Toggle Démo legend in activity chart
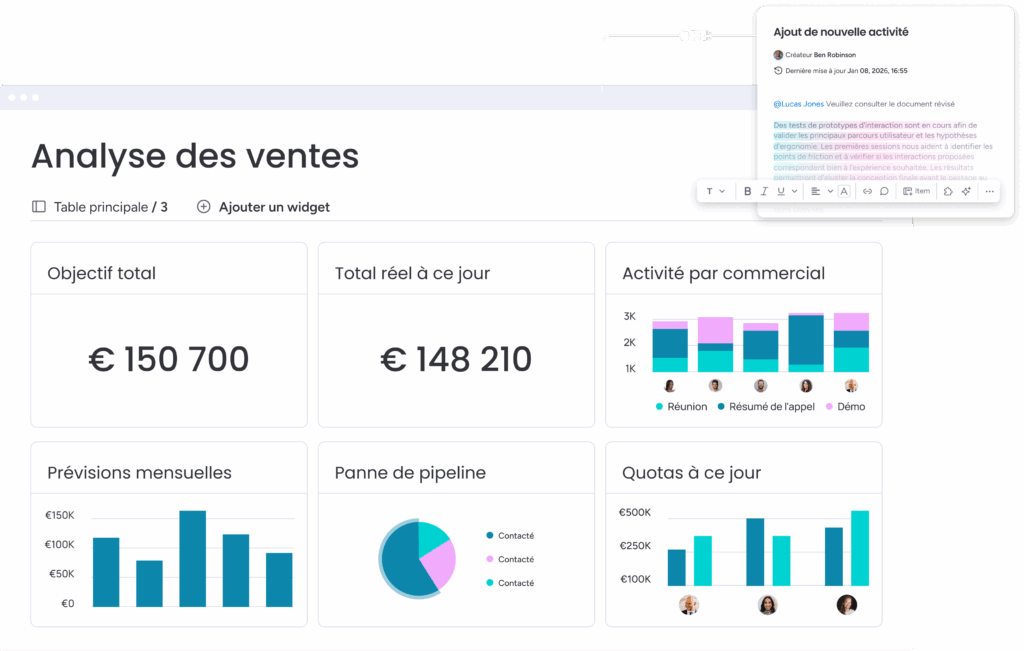This screenshot has height=651, width=1024. (845, 406)
